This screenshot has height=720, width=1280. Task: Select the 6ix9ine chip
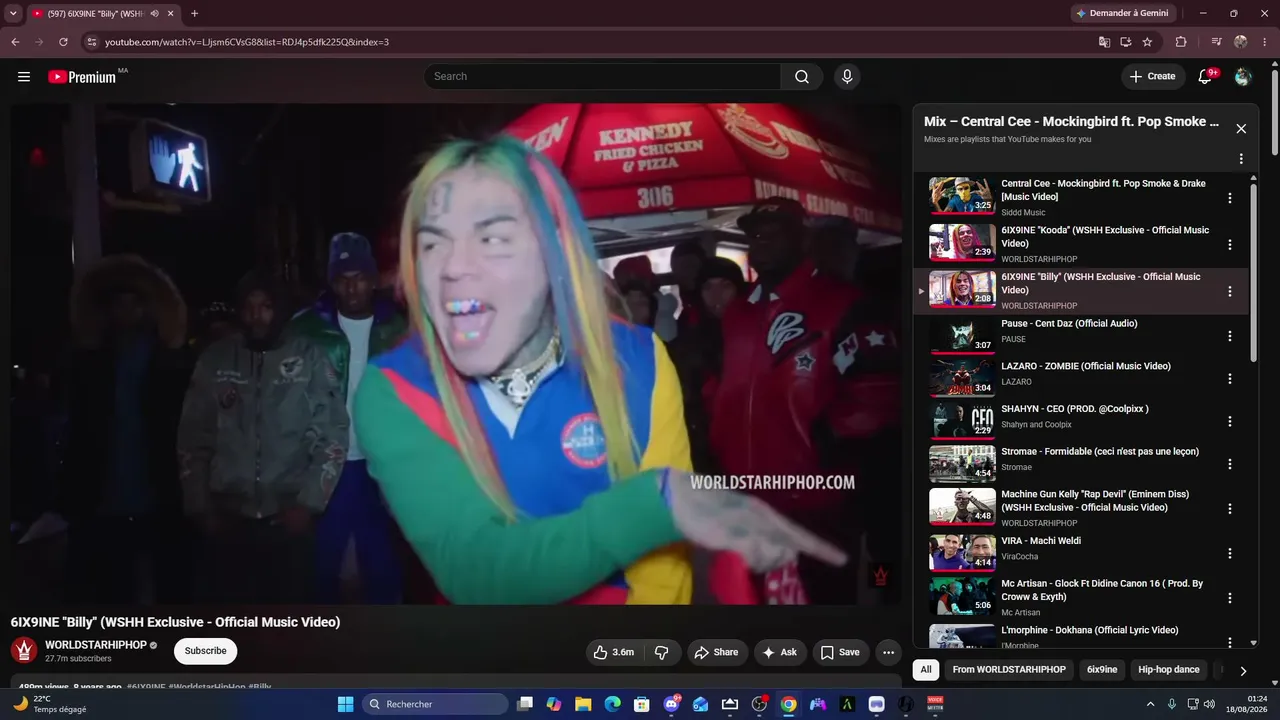pos(1102,670)
